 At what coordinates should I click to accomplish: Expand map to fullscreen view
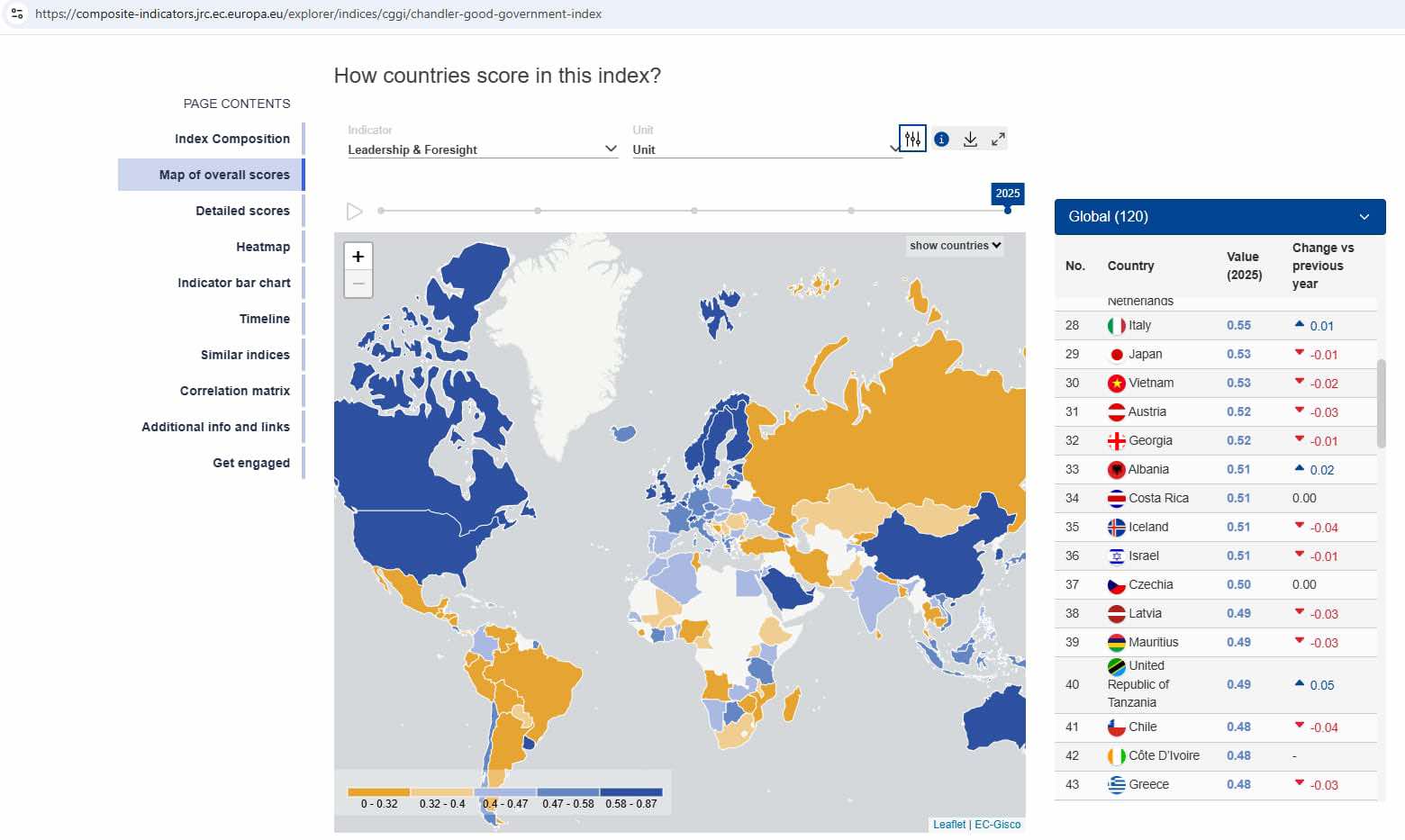click(x=998, y=140)
